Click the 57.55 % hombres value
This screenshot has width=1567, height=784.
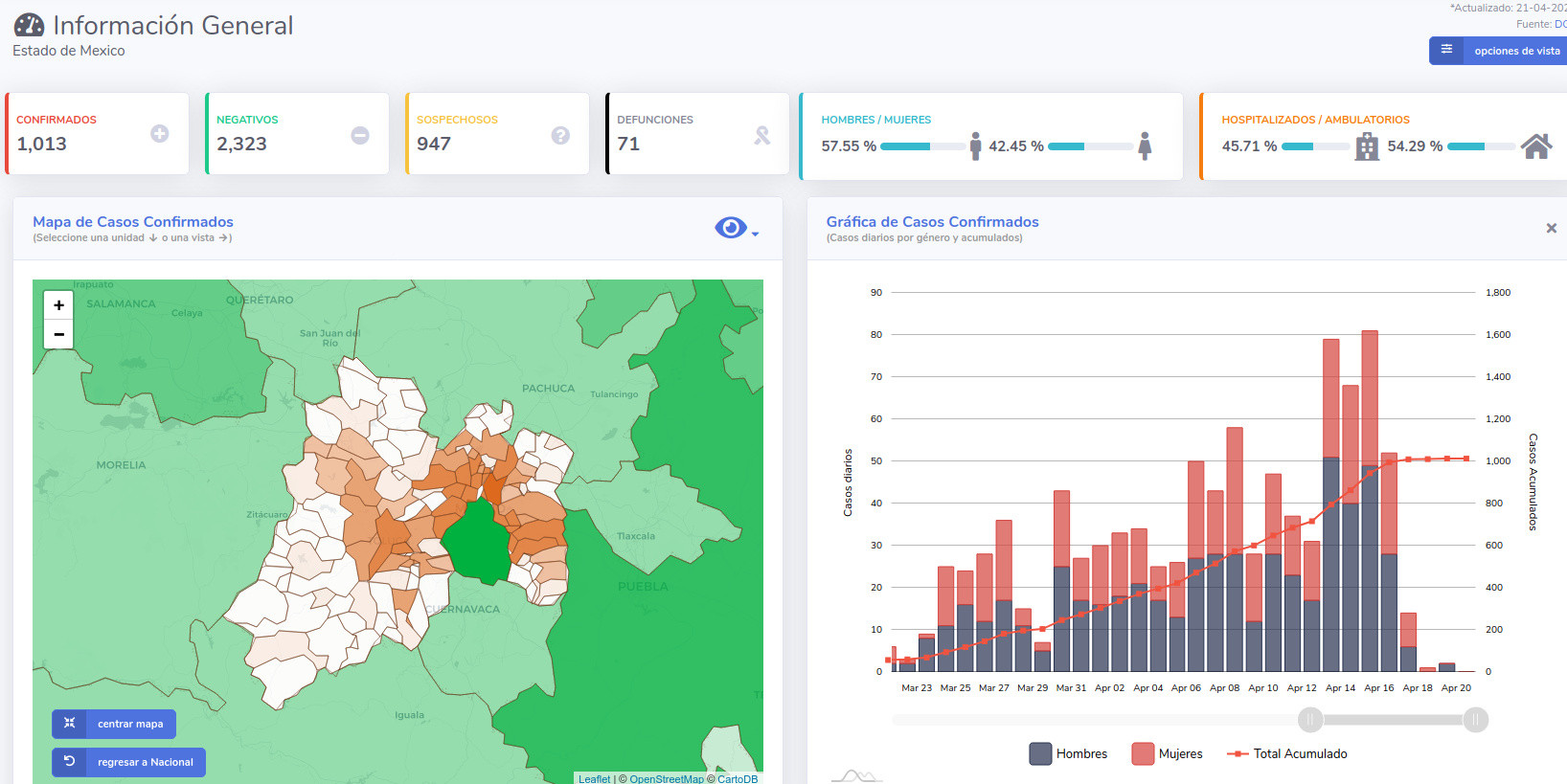pyautogui.click(x=849, y=146)
